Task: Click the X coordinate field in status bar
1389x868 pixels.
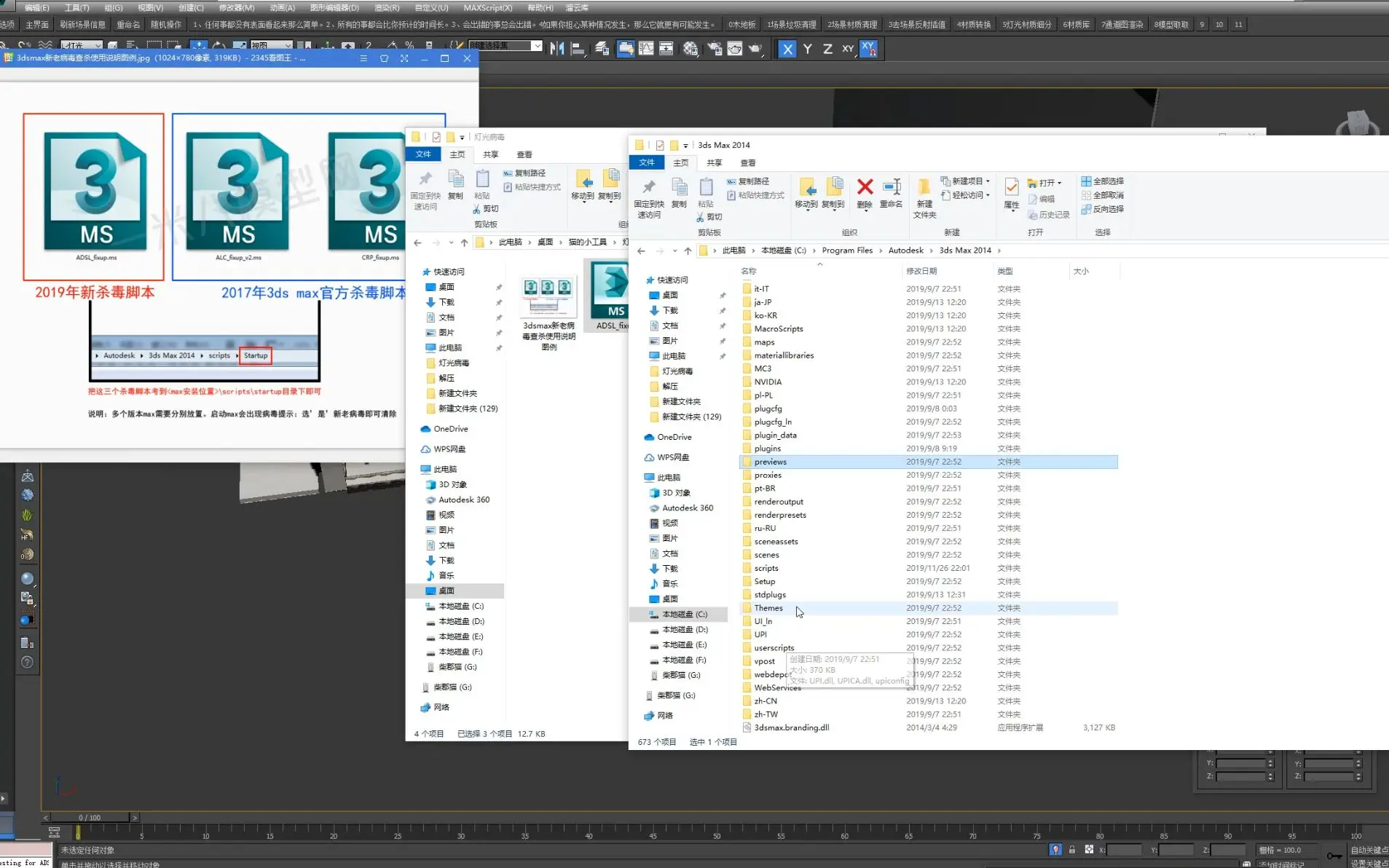Action: [1124, 850]
